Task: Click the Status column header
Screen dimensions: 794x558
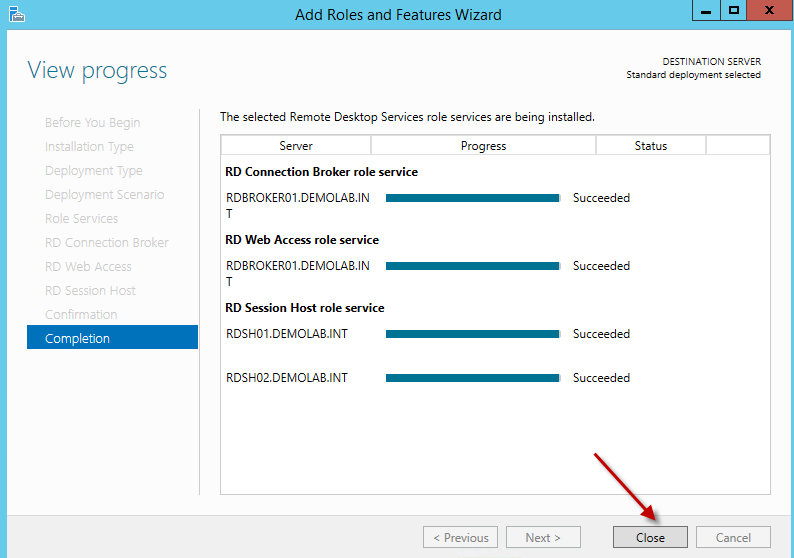Action: (650, 145)
